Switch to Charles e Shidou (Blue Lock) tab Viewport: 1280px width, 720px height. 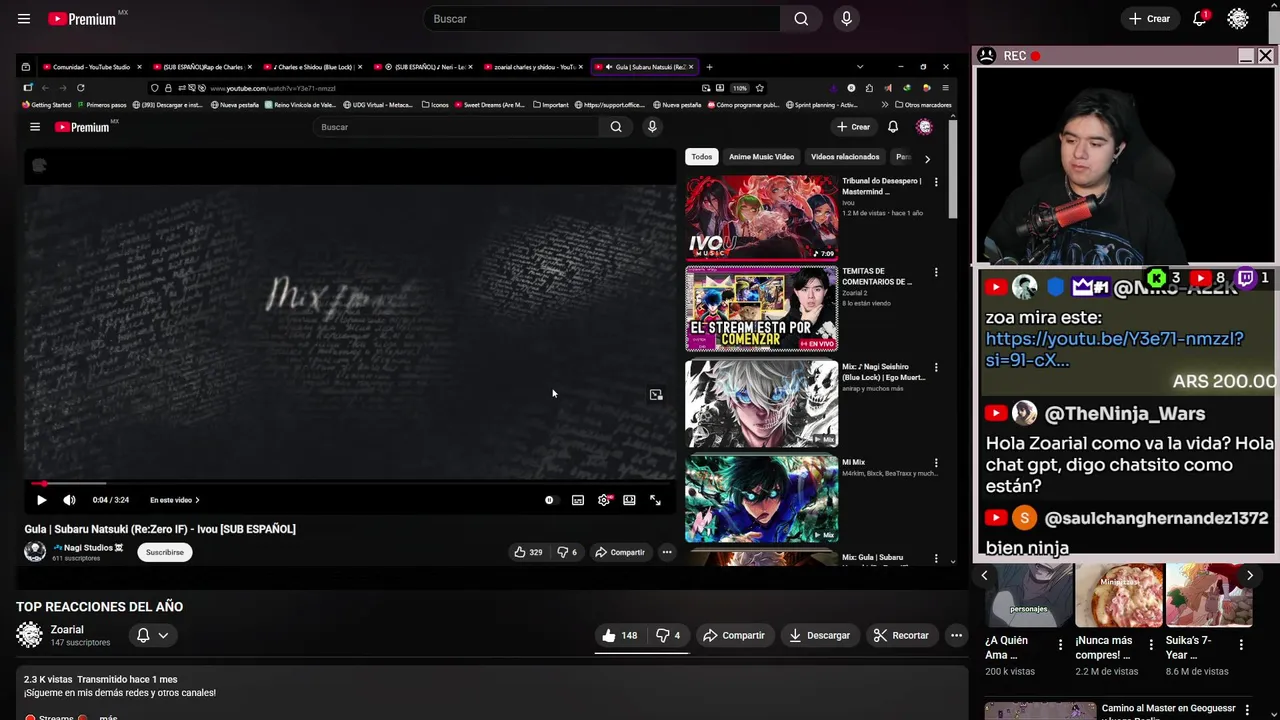click(314, 67)
